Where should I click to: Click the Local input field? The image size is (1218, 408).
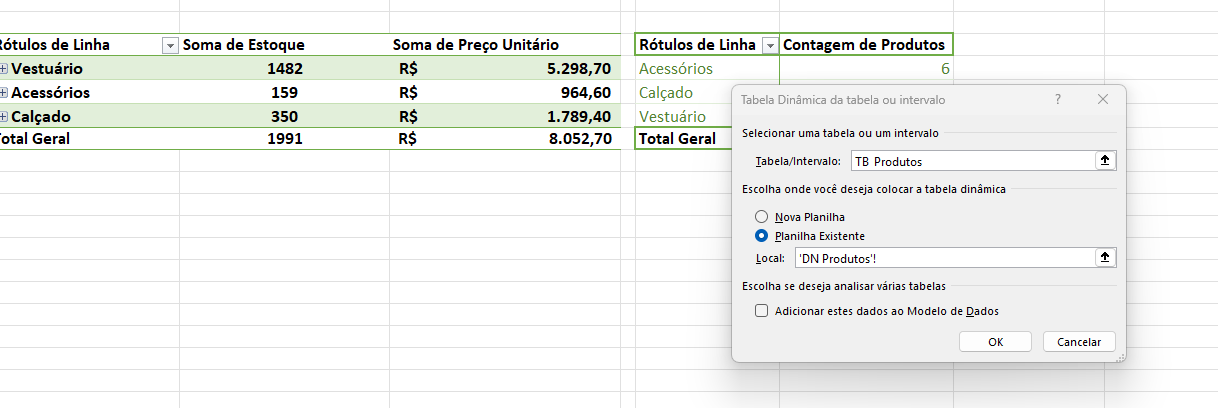pyautogui.click(x=944, y=258)
